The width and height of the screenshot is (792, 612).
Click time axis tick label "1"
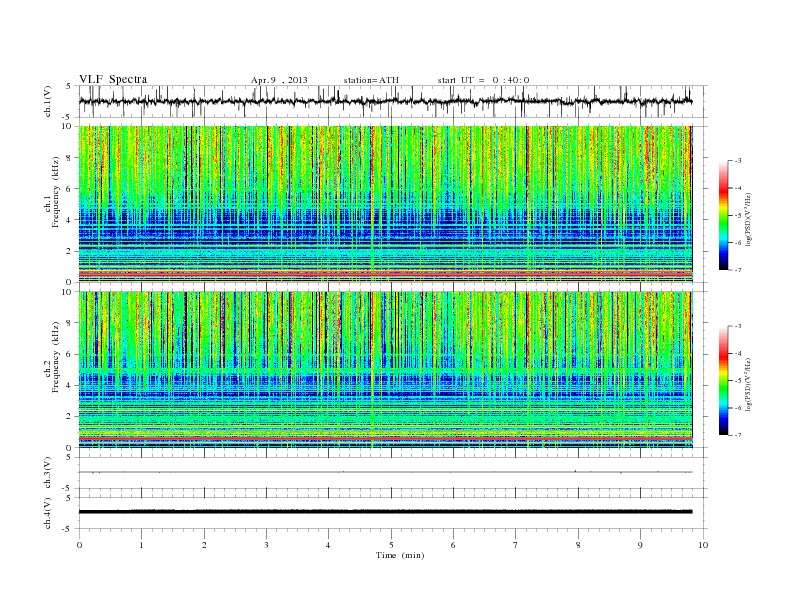coord(141,545)
